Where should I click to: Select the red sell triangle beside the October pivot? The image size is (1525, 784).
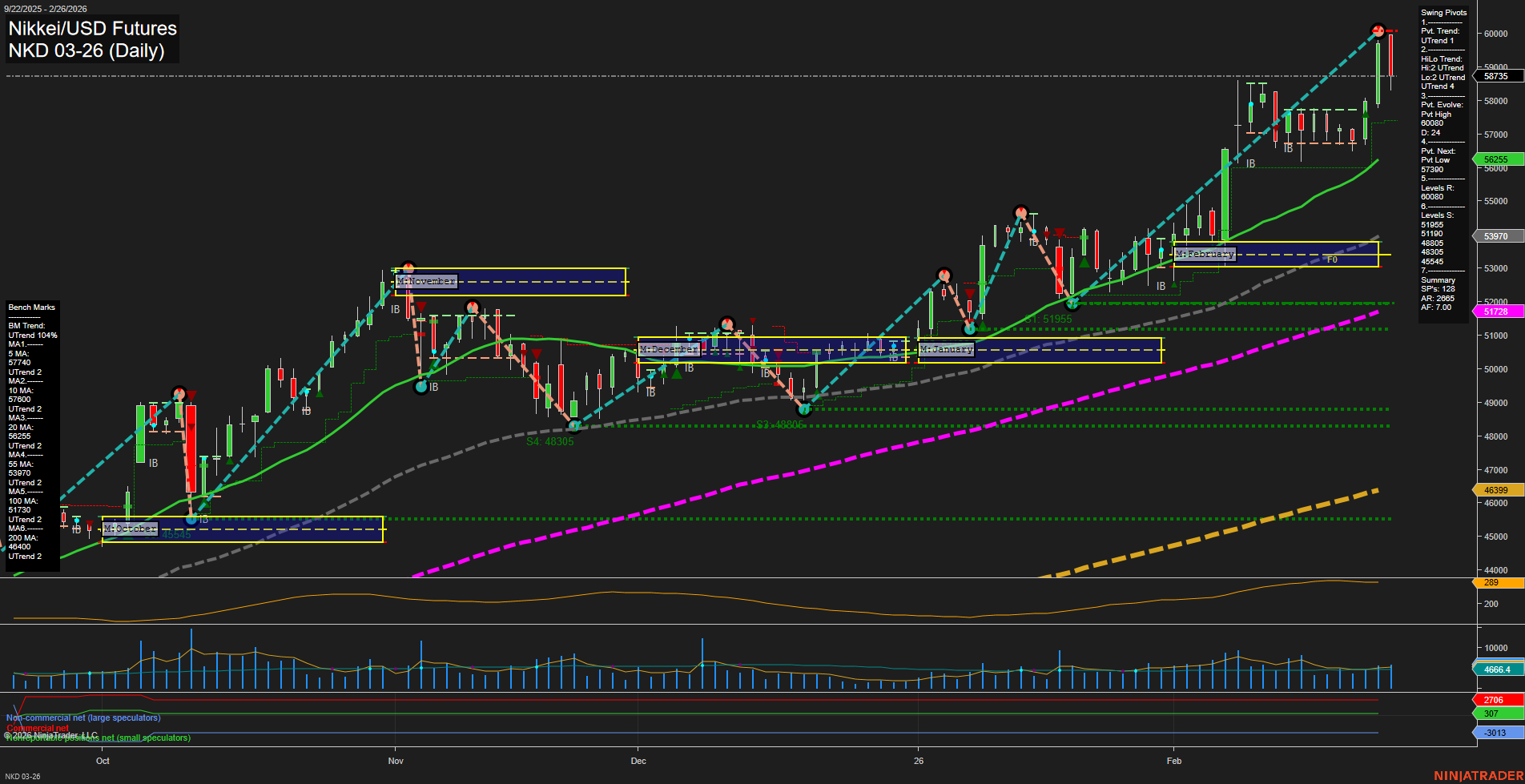(192, 393)
